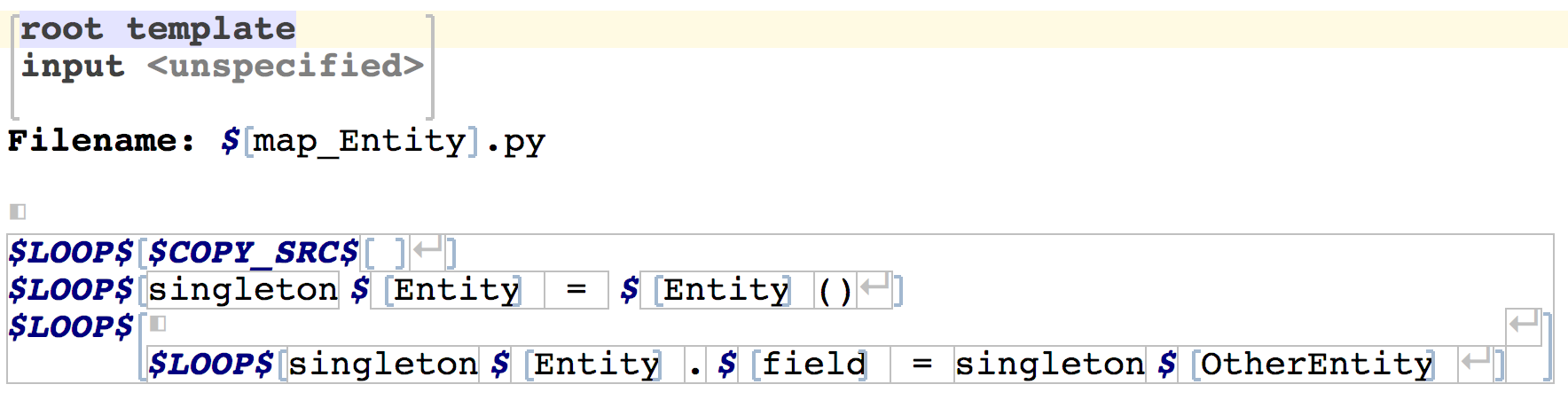Click 'singleton' right after the nested $LOOP$
Viewport: 1568px width, 408px height.
[x=383, y=365]
